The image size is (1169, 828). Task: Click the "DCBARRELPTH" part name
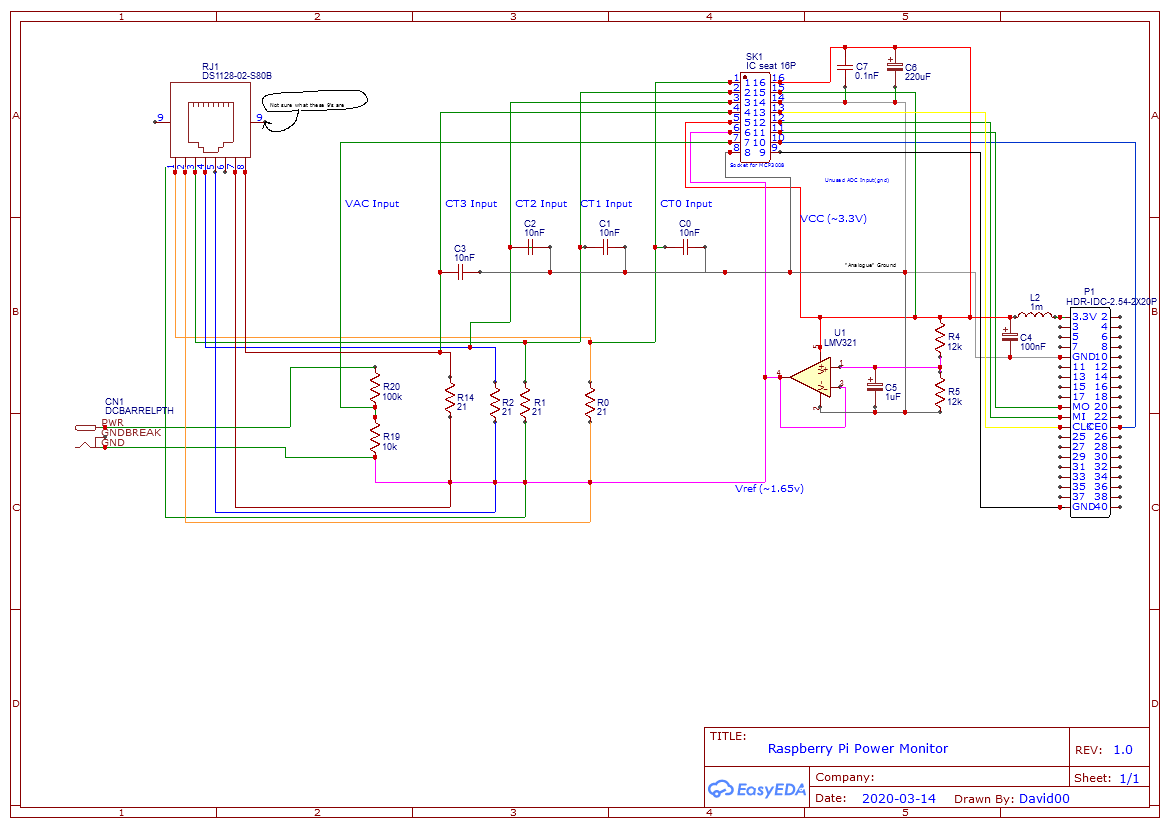(x=139, y=411)
